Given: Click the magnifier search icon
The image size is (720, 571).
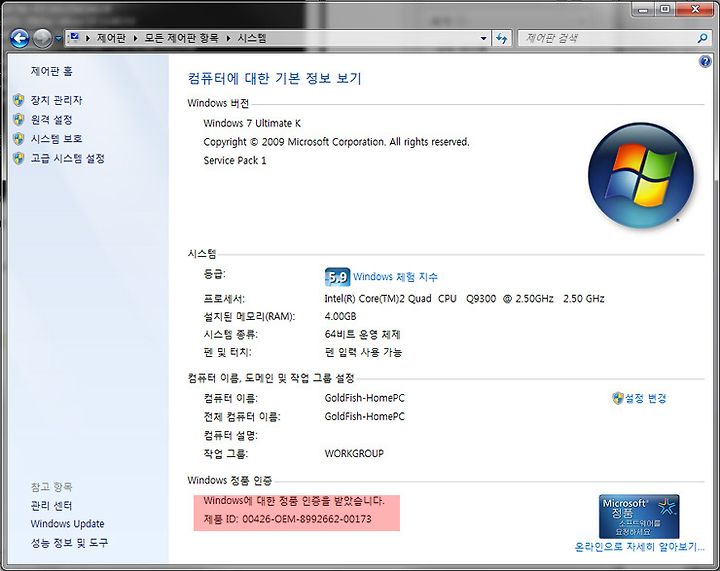Looking at the screenshot, I should click(703, 39).
